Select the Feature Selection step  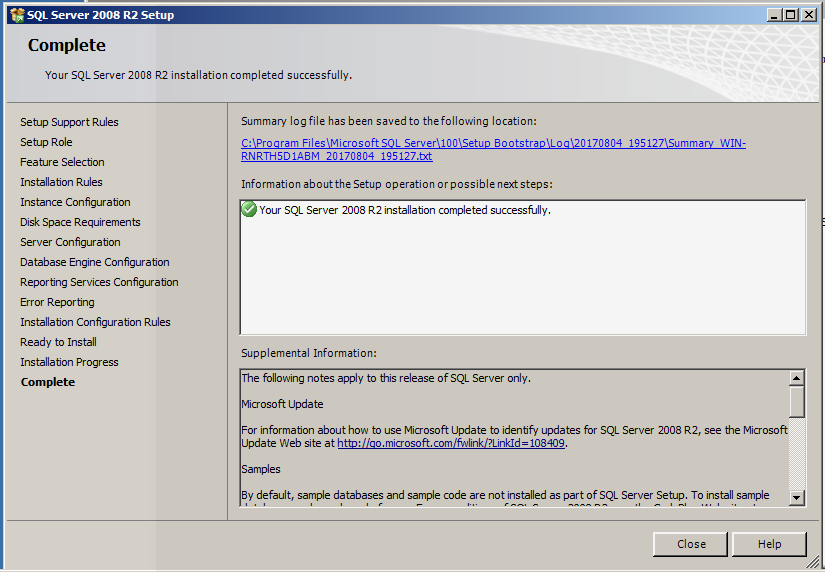[62, 162]
